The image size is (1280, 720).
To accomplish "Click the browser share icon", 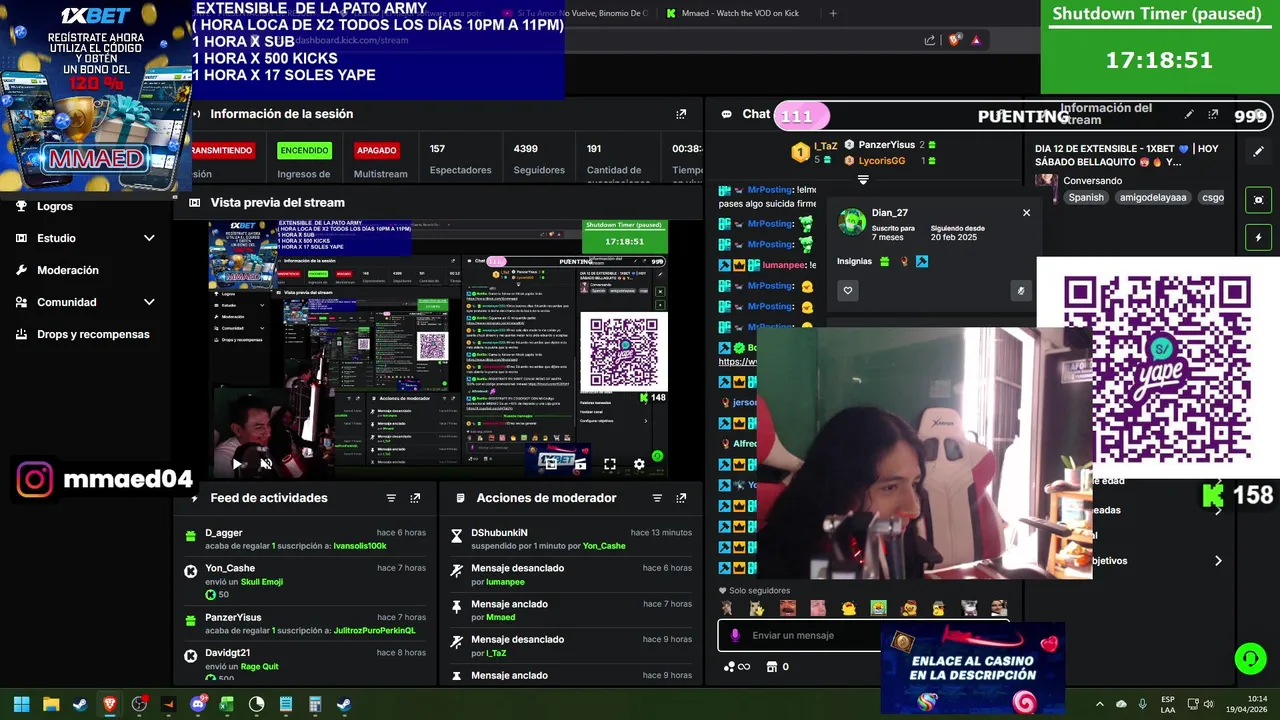I will click(930, 40).
